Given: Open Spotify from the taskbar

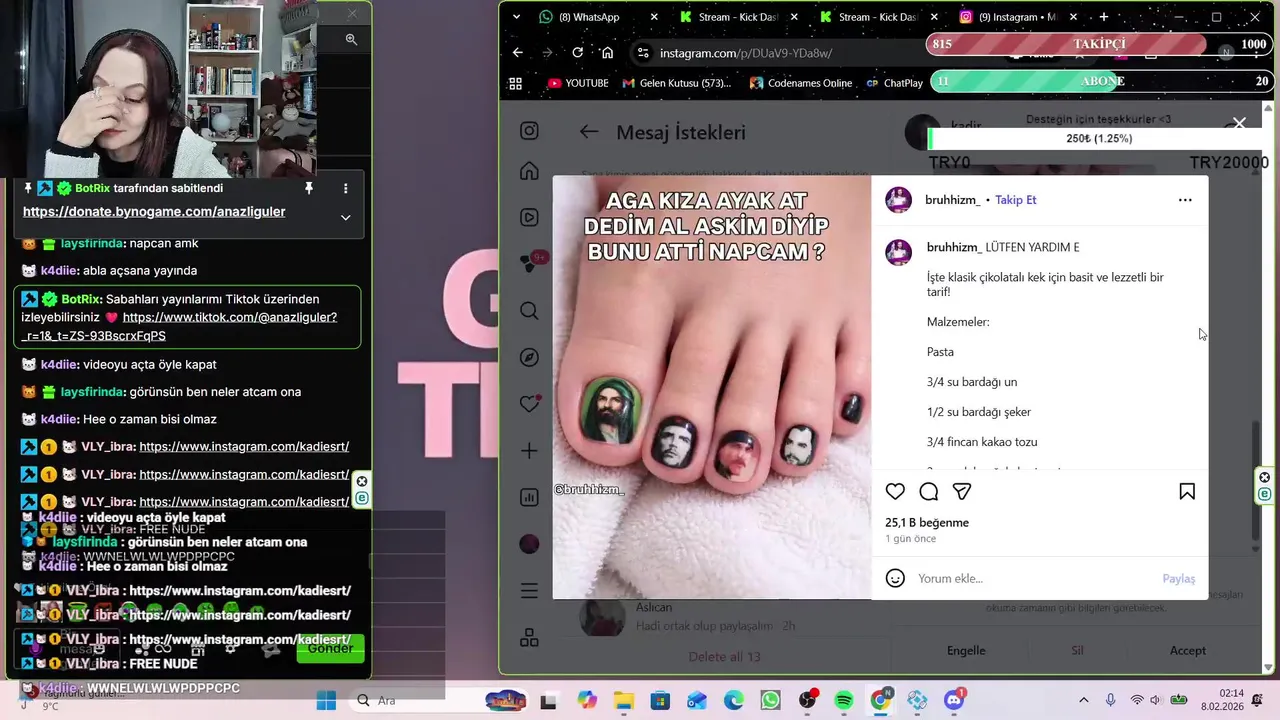Looking at the screenshot, I should tap(844, 700).
